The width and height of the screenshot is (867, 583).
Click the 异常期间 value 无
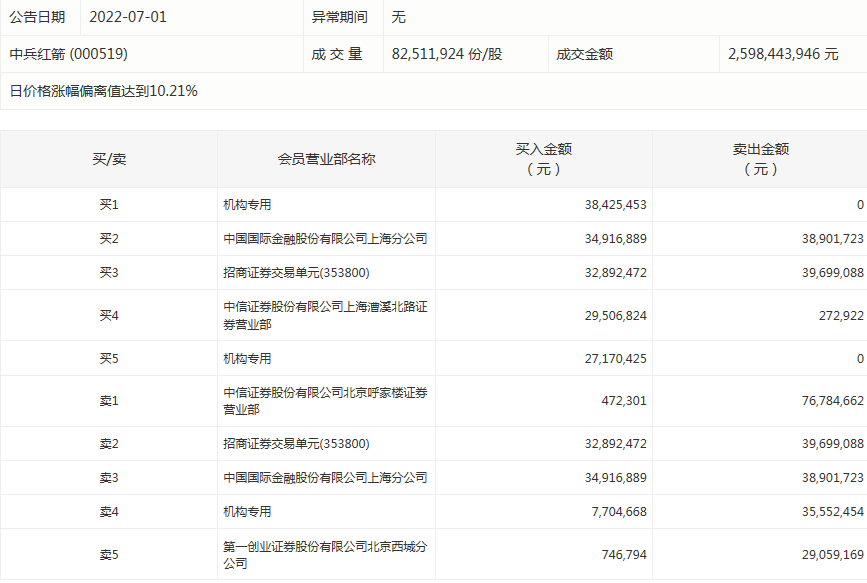click(399, 17)
